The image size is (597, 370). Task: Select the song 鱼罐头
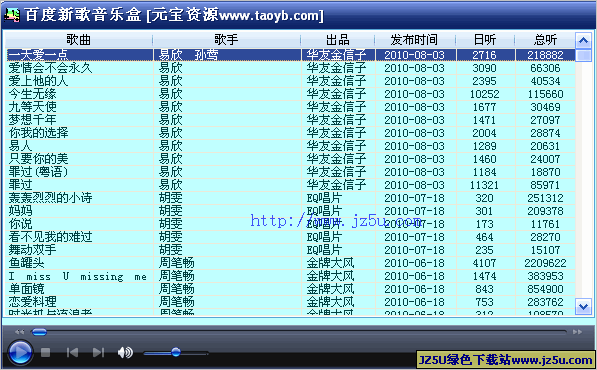(26, 263)
